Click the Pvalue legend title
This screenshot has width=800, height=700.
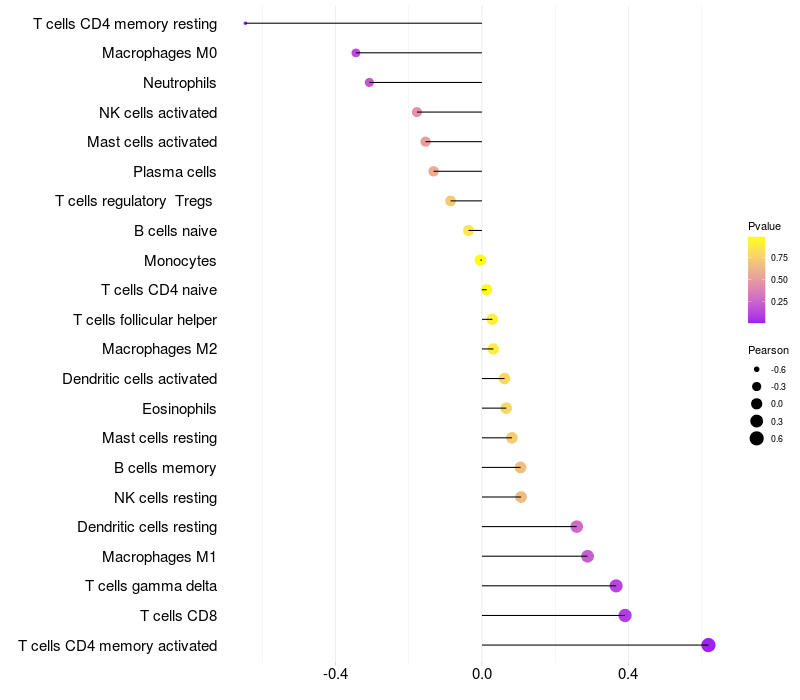764,226
